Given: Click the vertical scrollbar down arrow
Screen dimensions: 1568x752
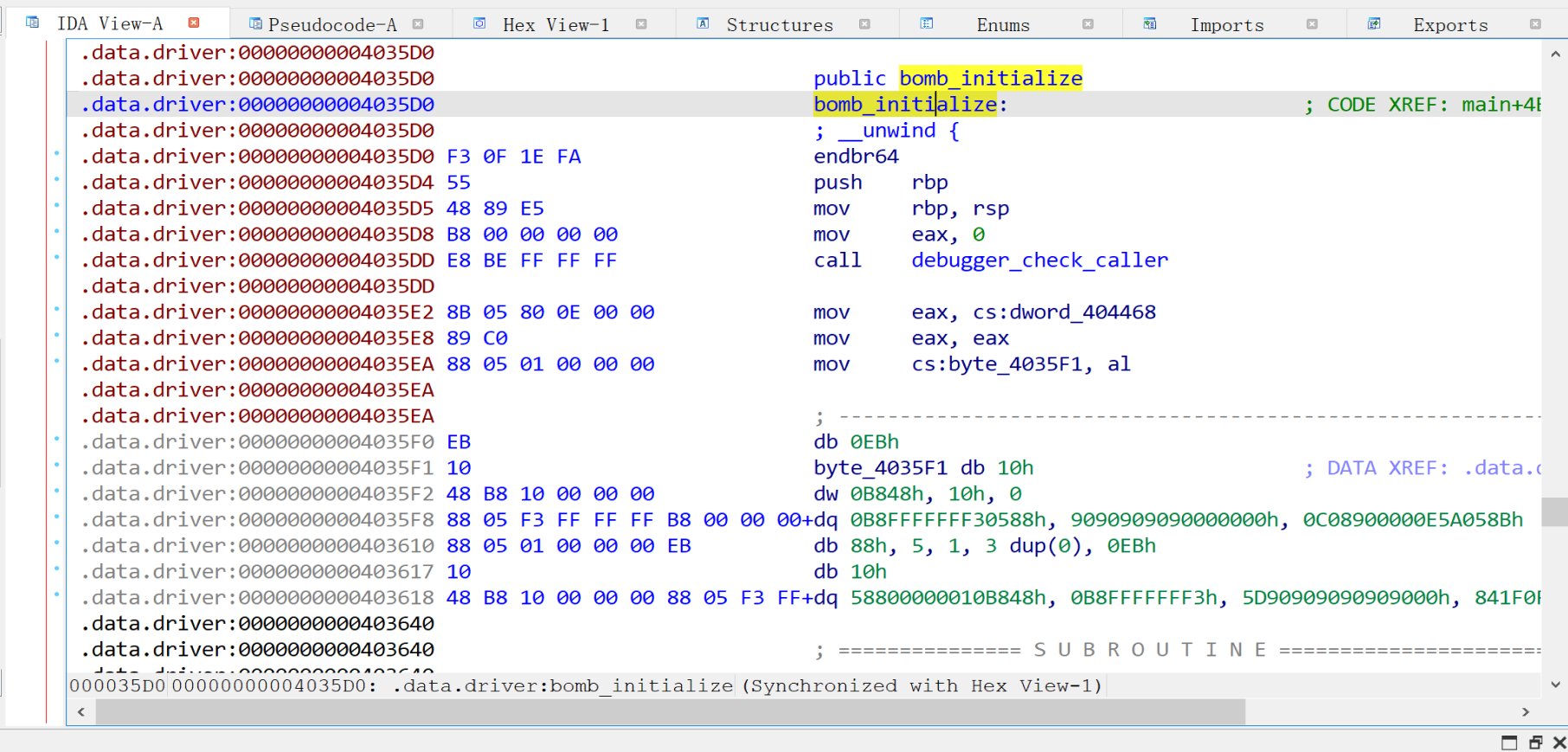Looking at the screenshot, I should coord(1555,685).
